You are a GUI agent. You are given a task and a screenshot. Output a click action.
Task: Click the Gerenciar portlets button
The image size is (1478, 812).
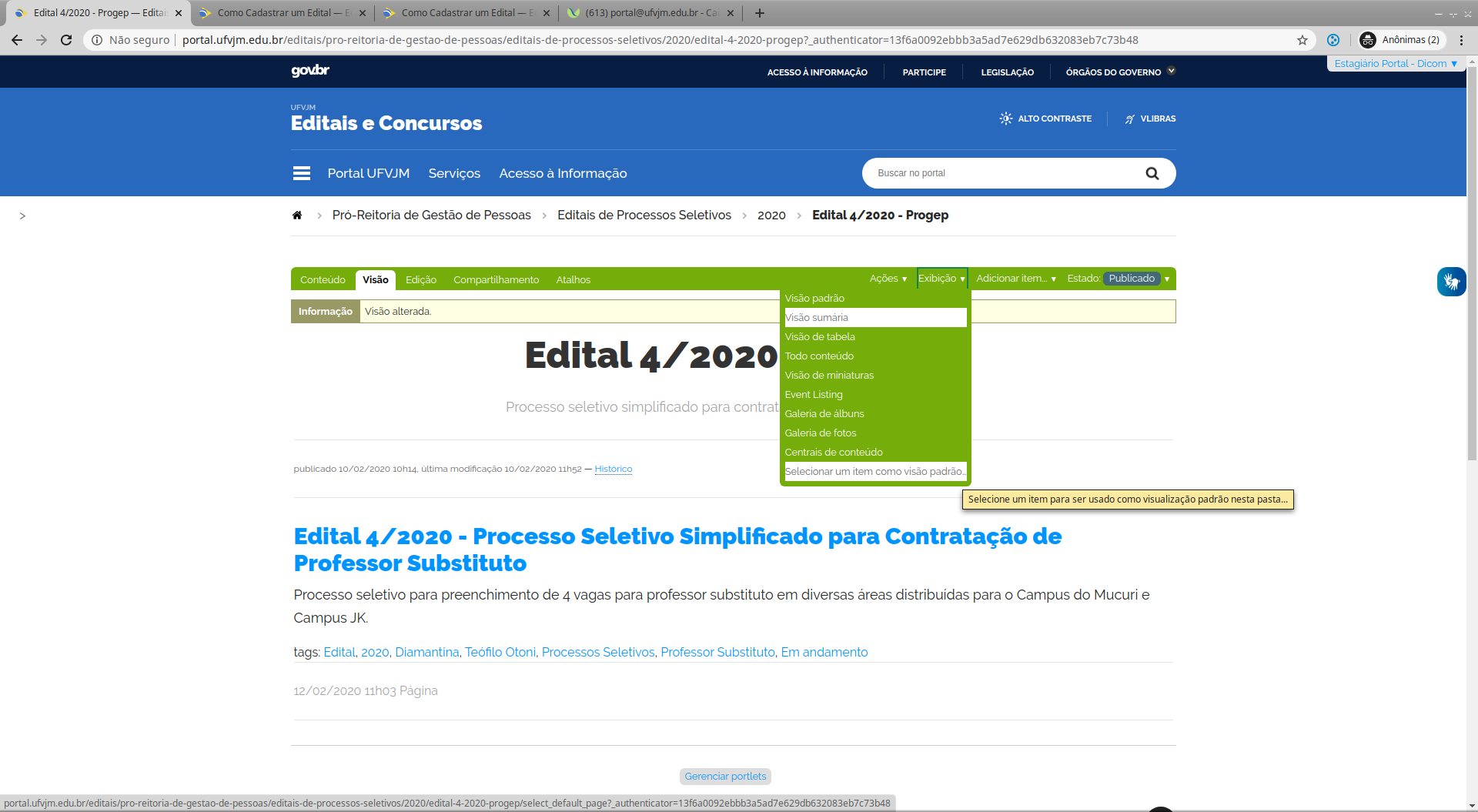point(725,777)
